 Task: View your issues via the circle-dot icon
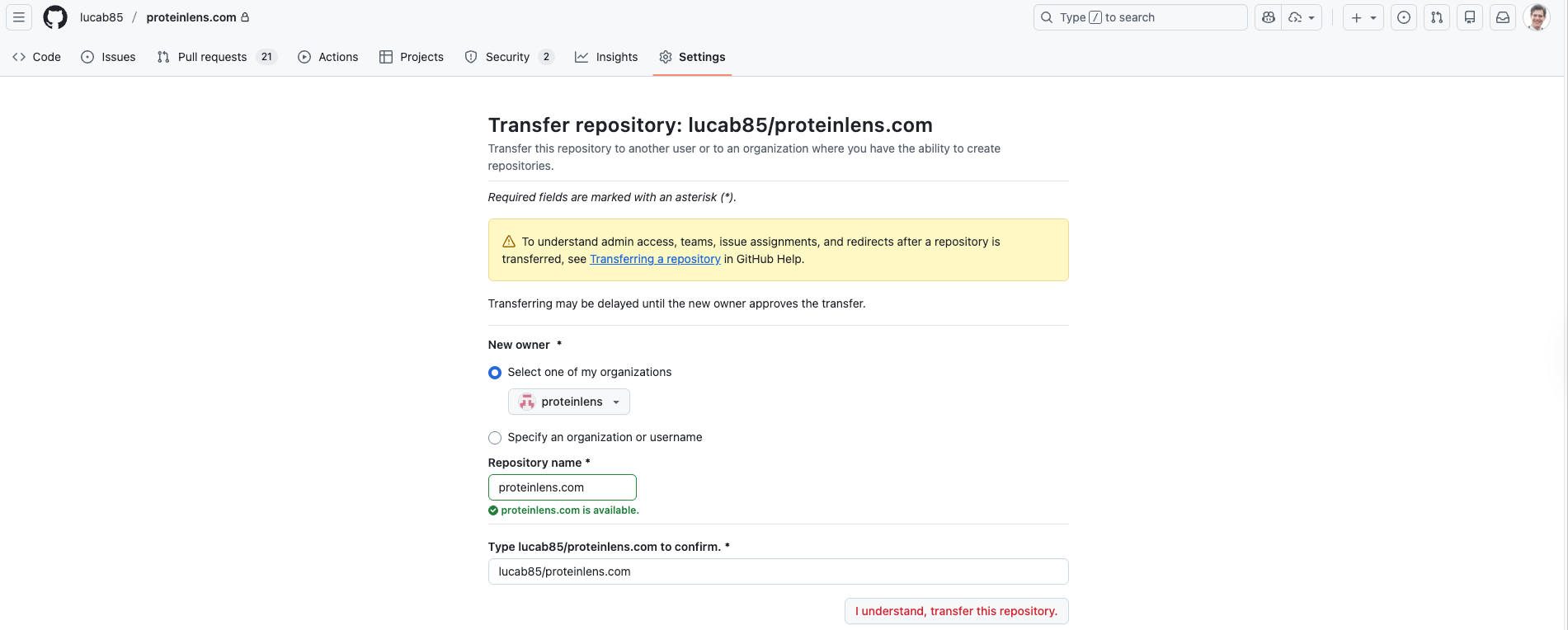[1403, 16]
